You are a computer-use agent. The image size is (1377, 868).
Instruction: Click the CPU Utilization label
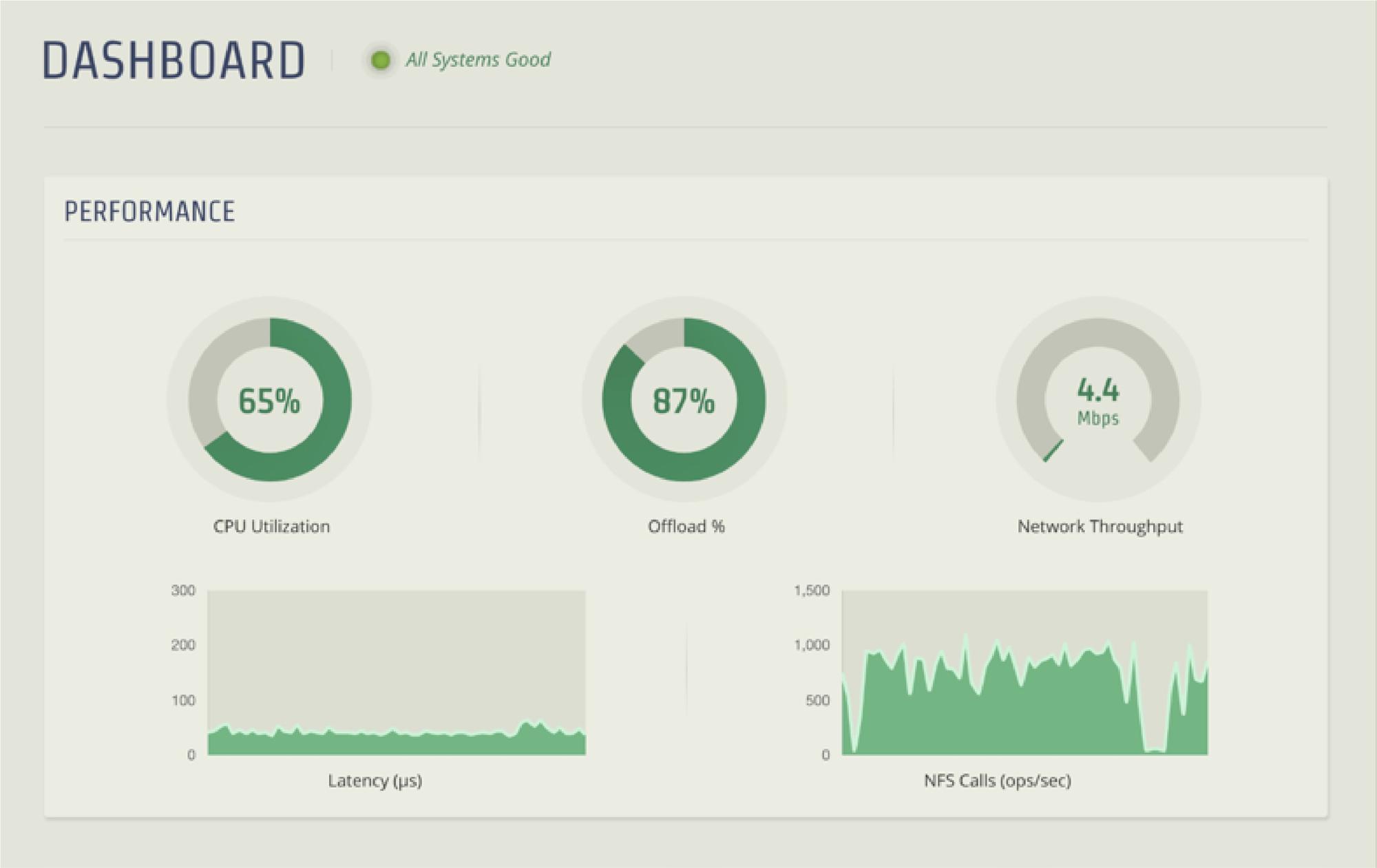(x=271, y=527)
